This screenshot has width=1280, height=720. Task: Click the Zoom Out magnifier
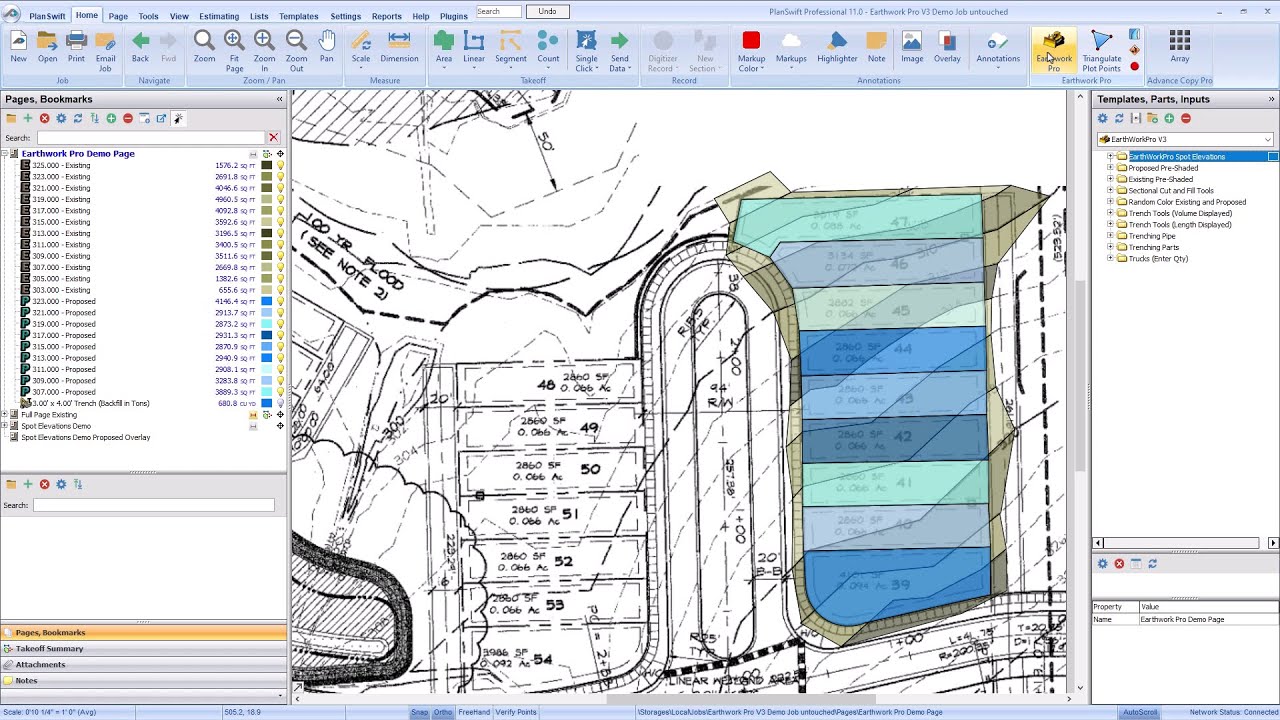coord(296,51)
